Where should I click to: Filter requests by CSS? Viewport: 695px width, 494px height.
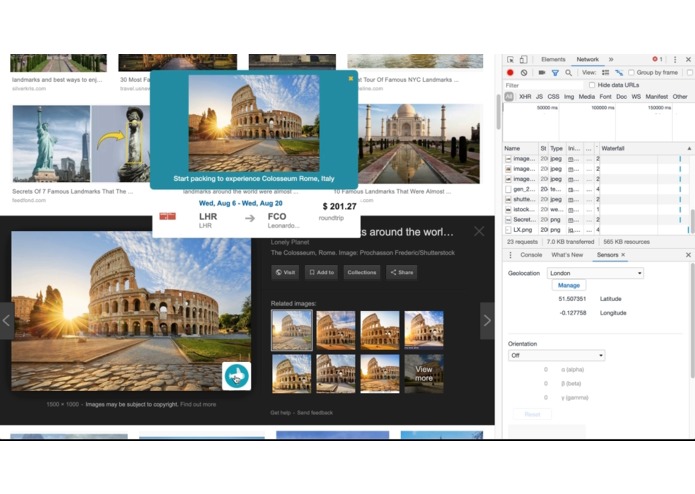click(x=553, y=97)
